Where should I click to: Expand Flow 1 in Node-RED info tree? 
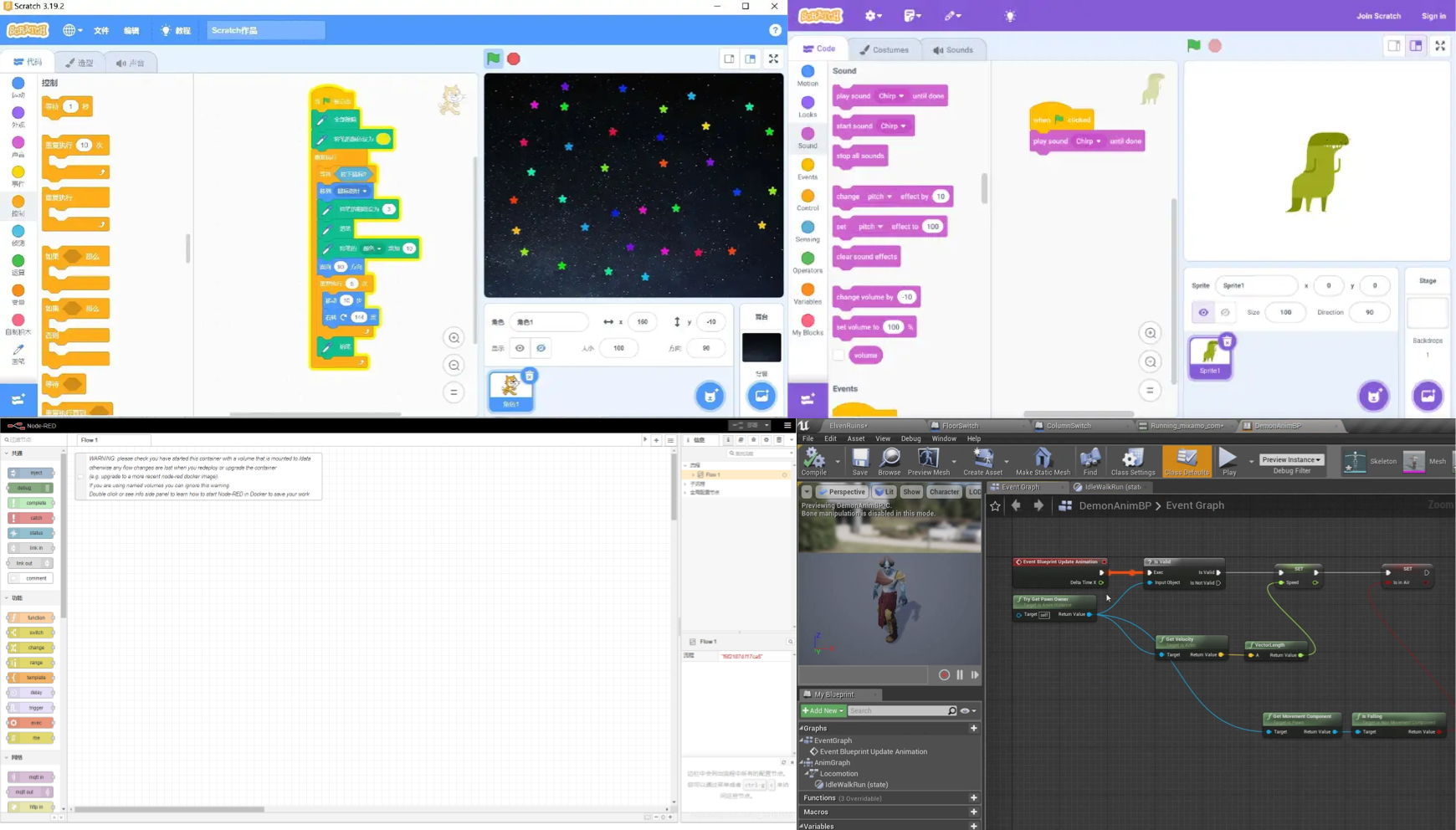coord(693,474)
